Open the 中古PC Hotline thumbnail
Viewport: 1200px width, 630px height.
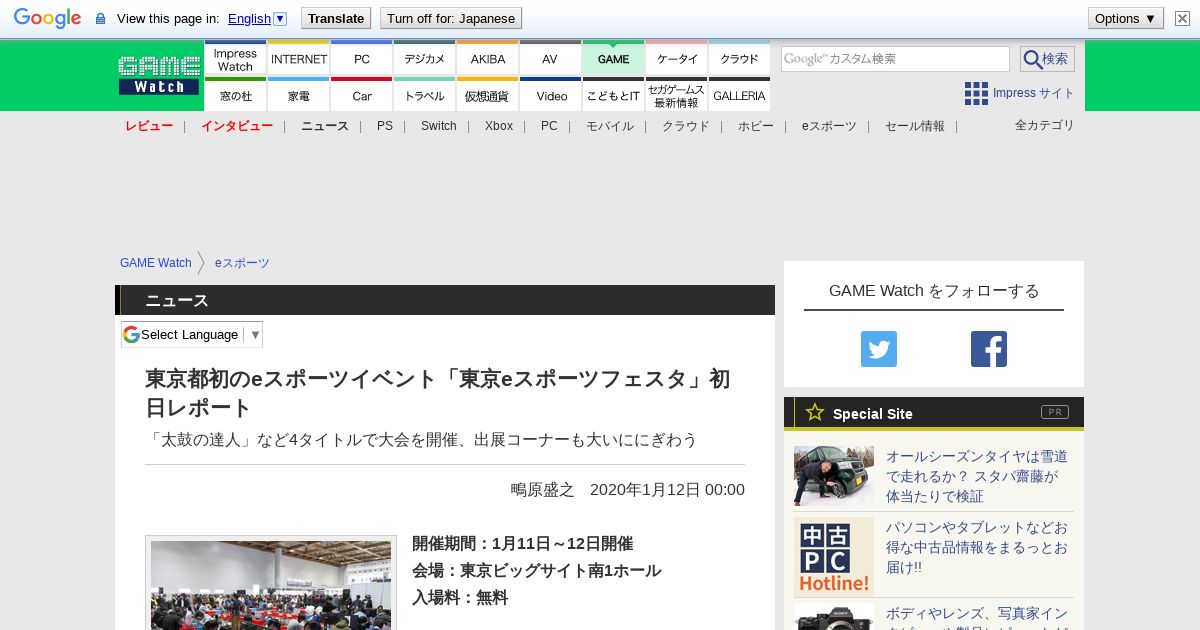[x=834, y=557]
